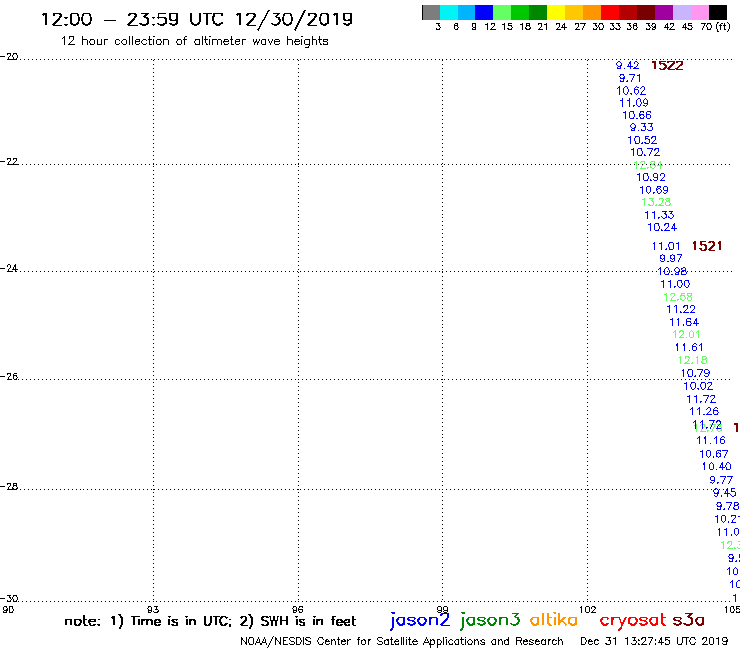Click the wave height value 9.42
The width and height of the screenshot is (740, 650).
628,65
